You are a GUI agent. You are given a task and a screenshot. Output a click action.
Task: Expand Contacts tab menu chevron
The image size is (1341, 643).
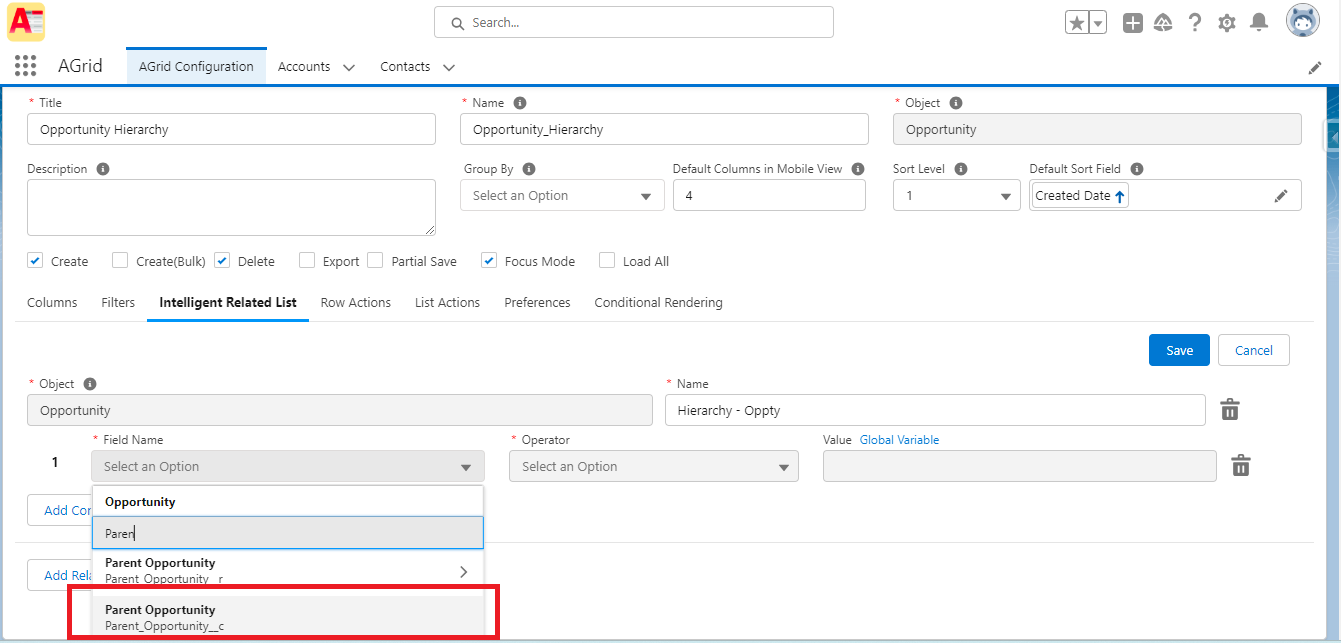click(449, 67)
